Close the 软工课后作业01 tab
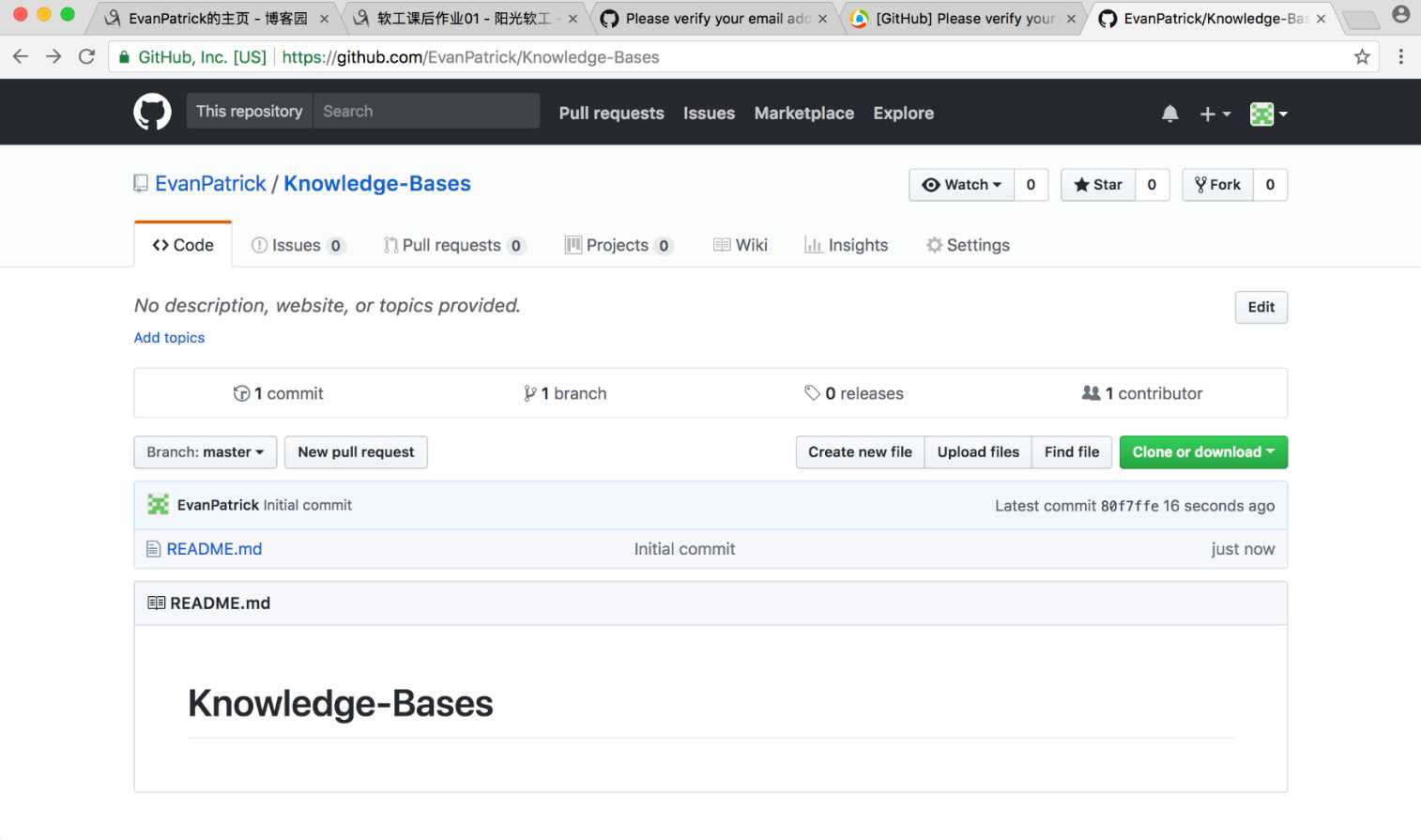Image resolution: width=1421 pixels, height=840 pixels. point(573,19)
